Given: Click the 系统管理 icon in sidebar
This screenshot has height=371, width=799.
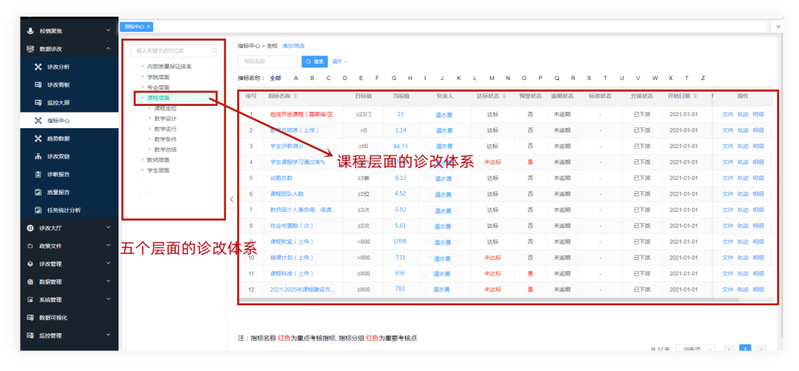Looking at the screenshot, I should point(30,300).
